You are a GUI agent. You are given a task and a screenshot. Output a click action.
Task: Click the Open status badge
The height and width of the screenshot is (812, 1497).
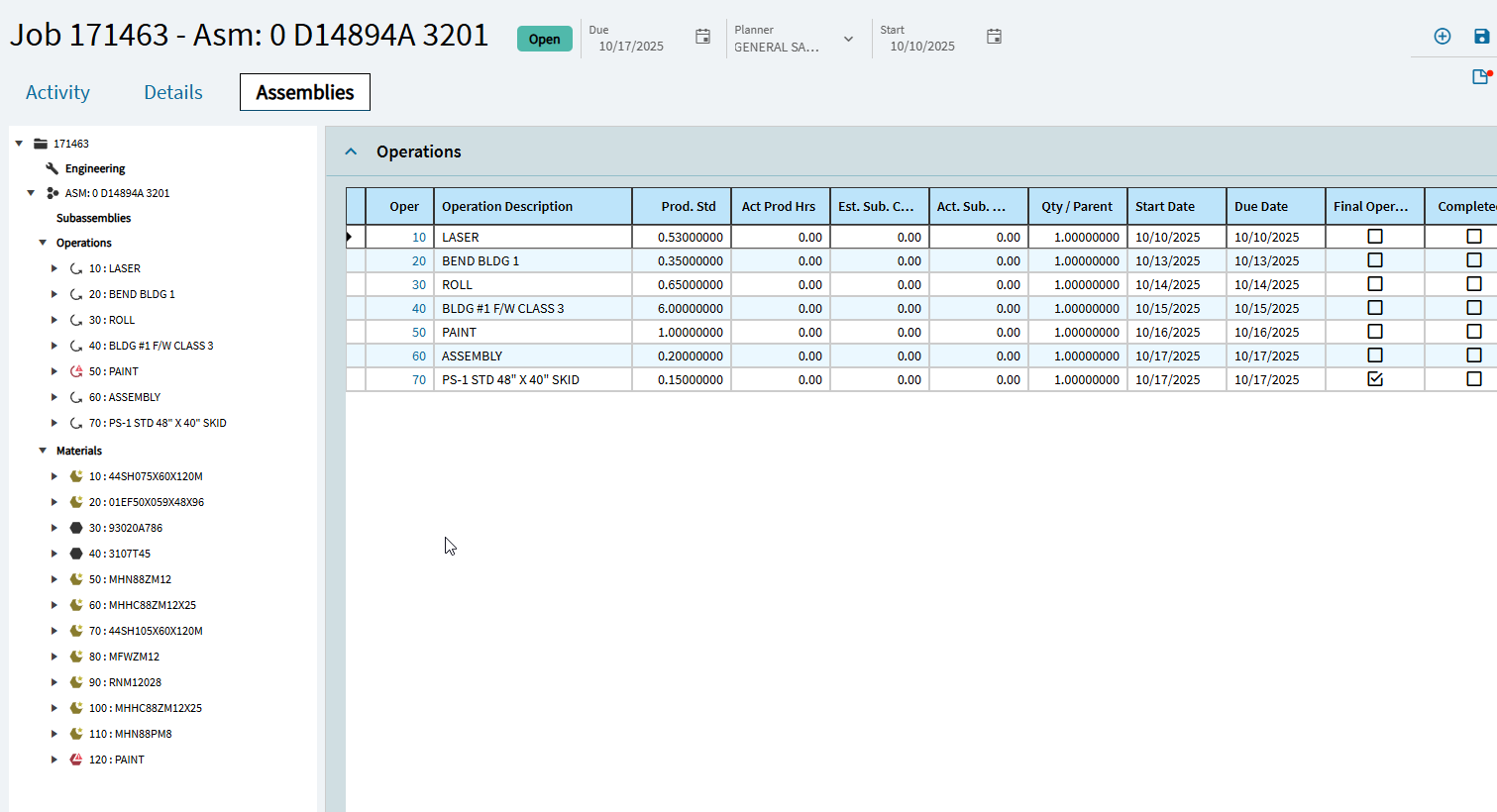pyautogui.click(x=545, y=39)
